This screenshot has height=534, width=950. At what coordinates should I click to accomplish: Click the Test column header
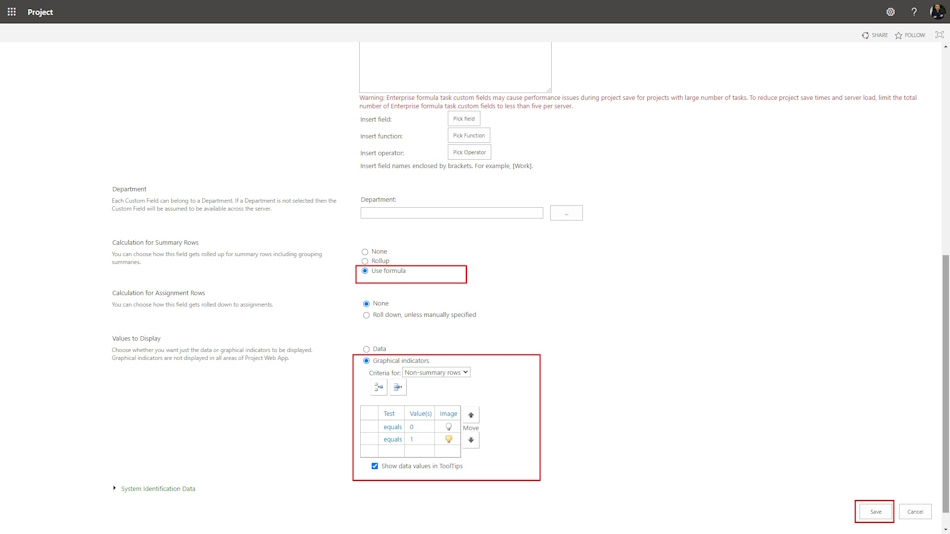[x=389, y=413]
